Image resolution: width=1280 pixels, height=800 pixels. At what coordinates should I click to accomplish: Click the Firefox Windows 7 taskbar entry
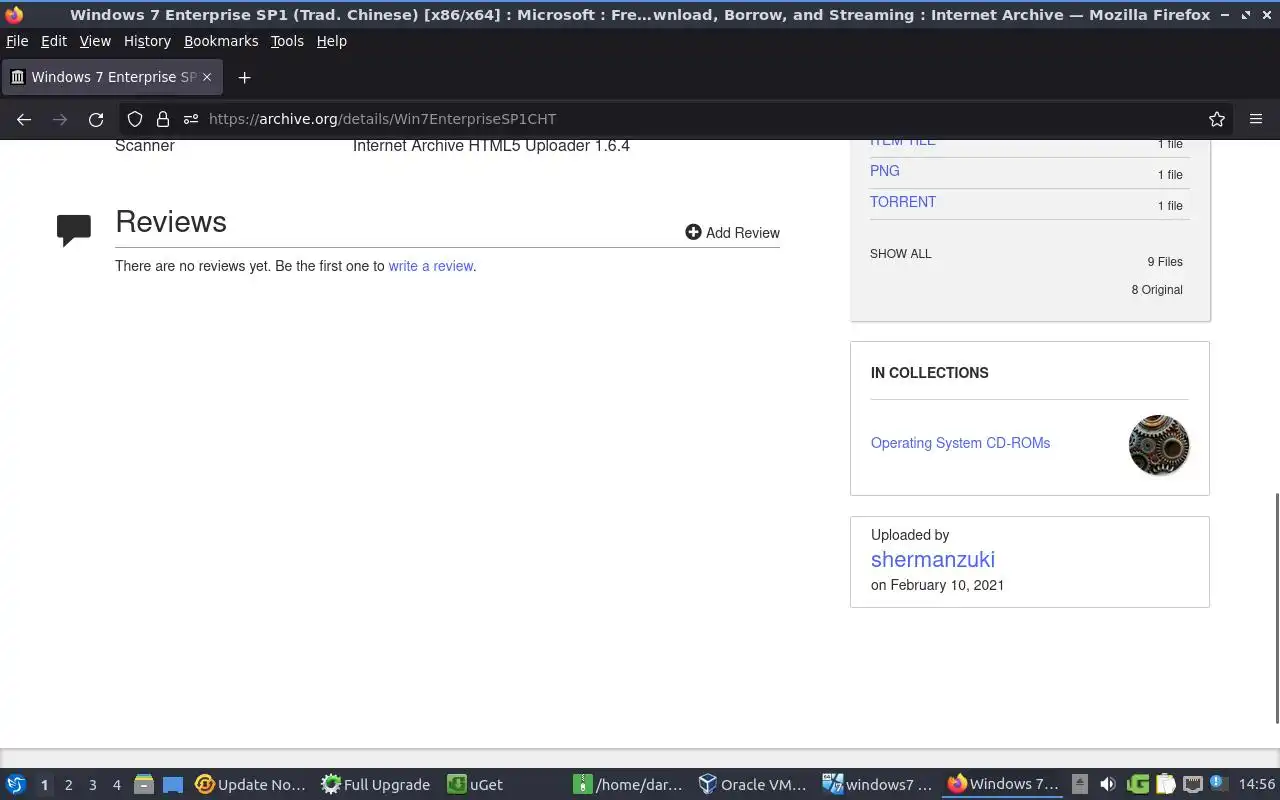(1003, 785)
